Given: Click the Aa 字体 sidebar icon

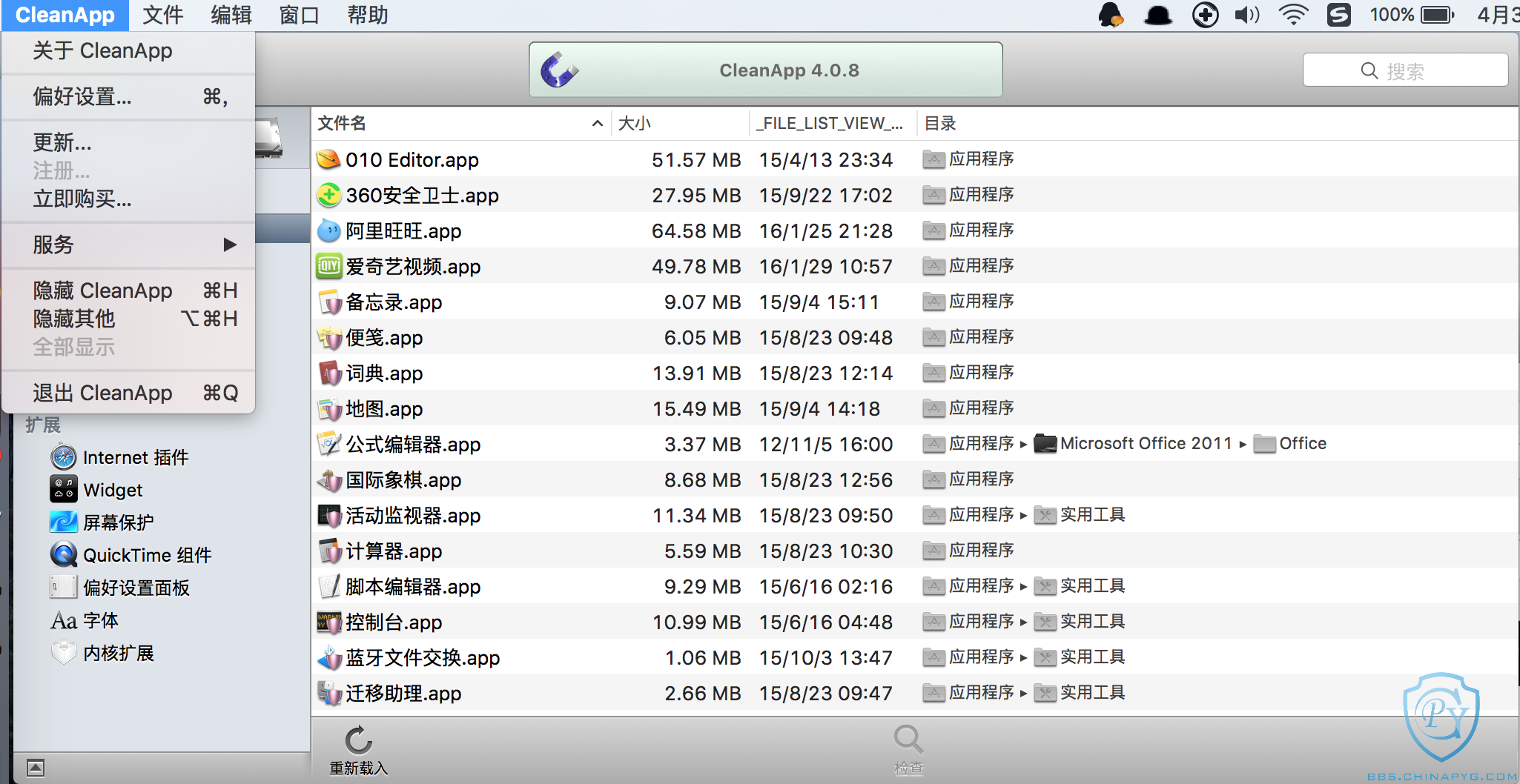Looking at the screenshot, I should (64, 620).
